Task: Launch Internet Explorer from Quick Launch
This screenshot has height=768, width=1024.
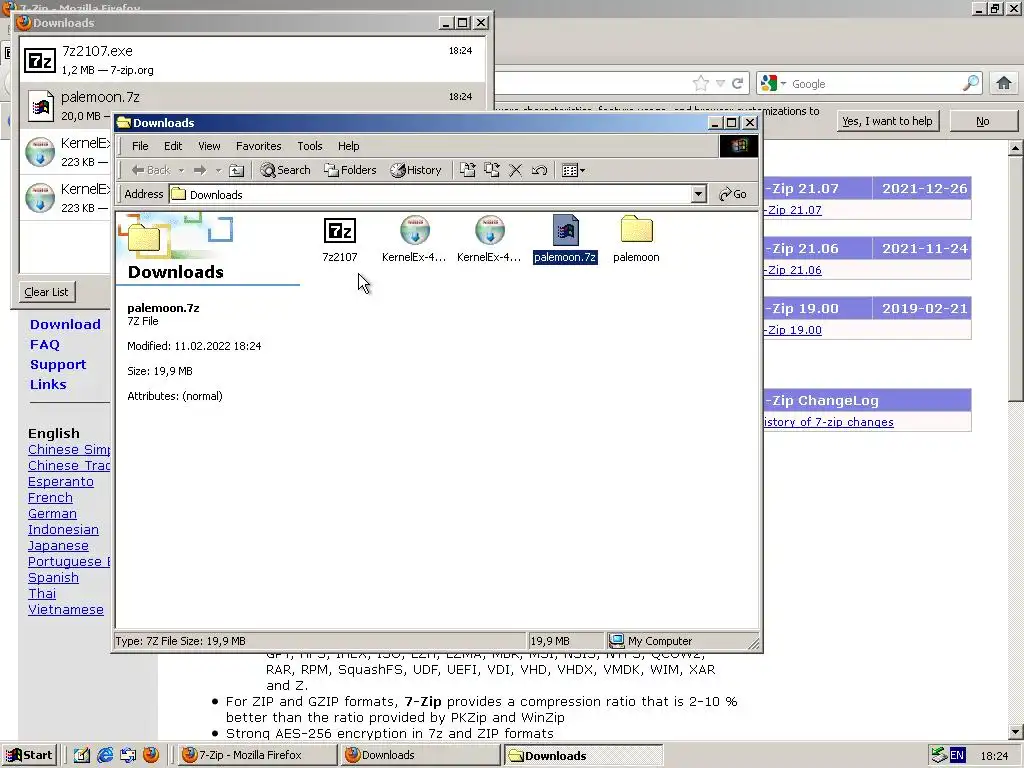Action: [x=105, y=756]
